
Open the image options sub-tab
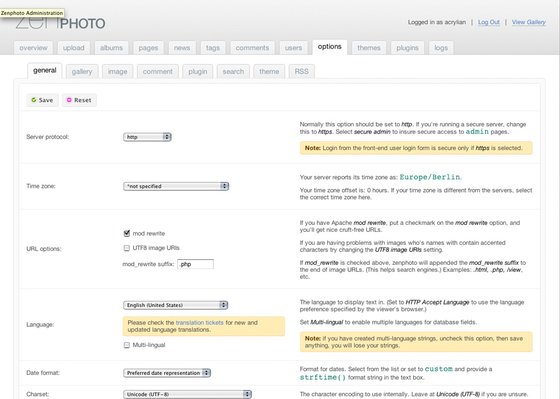(x=118, y=71)
